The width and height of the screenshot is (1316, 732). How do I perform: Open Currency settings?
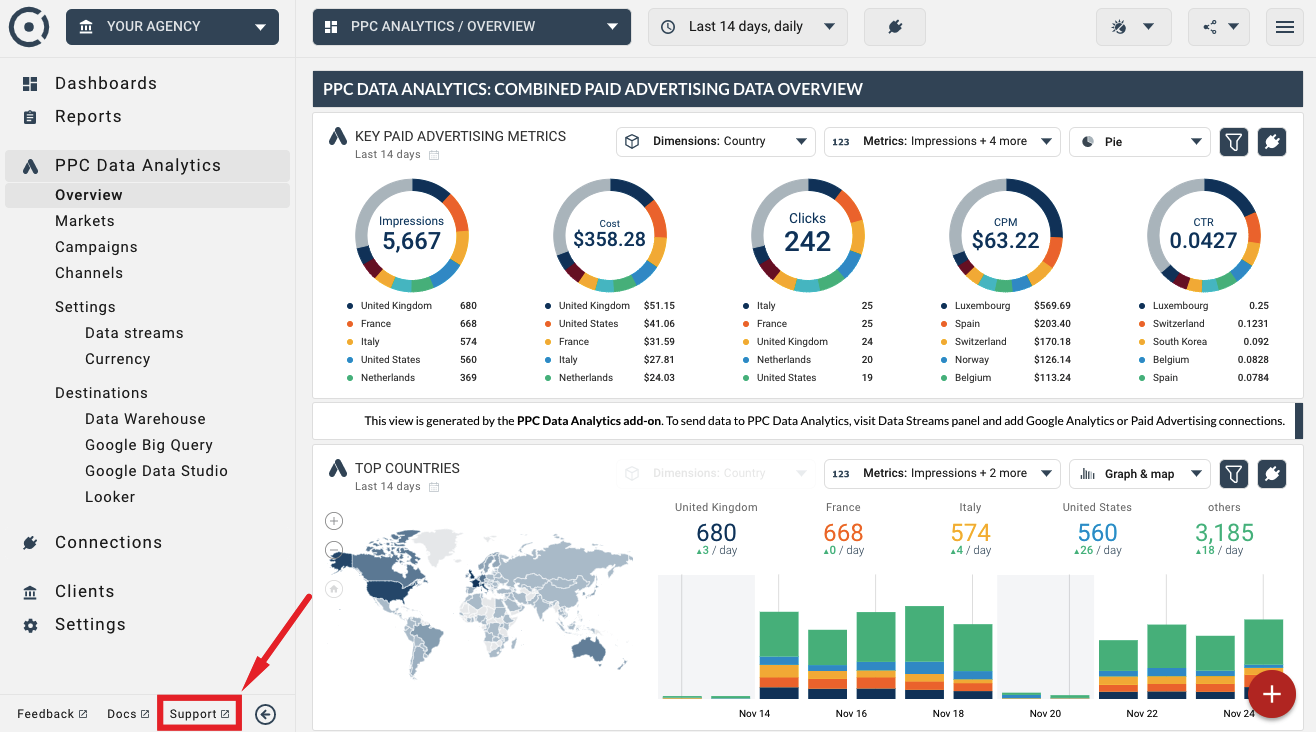pyautogui.click(x=117, y=359)
